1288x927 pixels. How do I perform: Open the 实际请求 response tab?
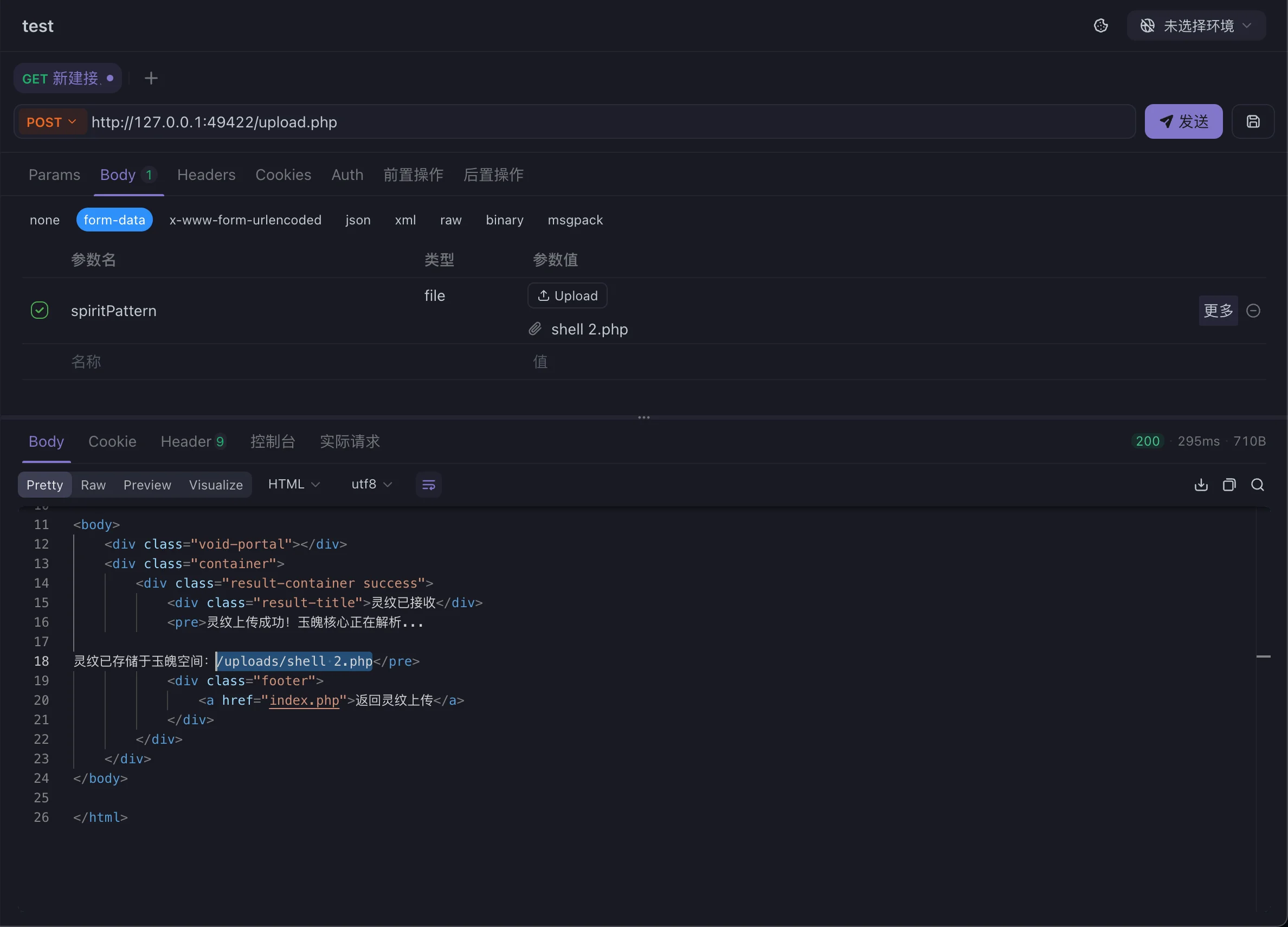pyautogui.click(x=349, y=441)
